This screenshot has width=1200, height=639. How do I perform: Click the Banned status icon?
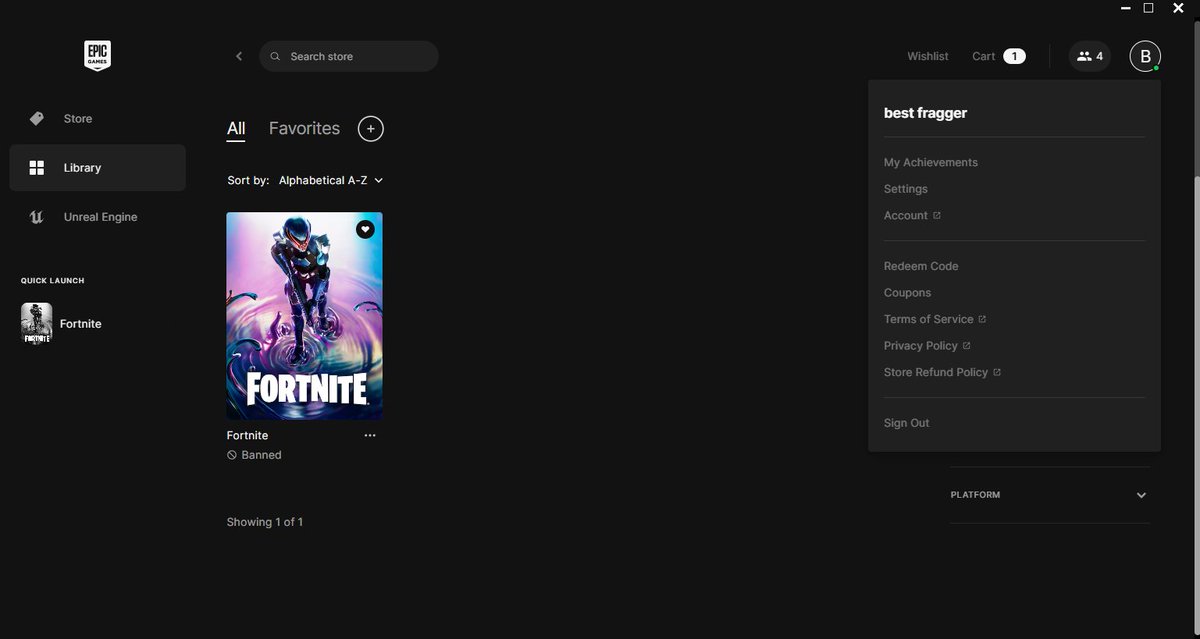232,455
